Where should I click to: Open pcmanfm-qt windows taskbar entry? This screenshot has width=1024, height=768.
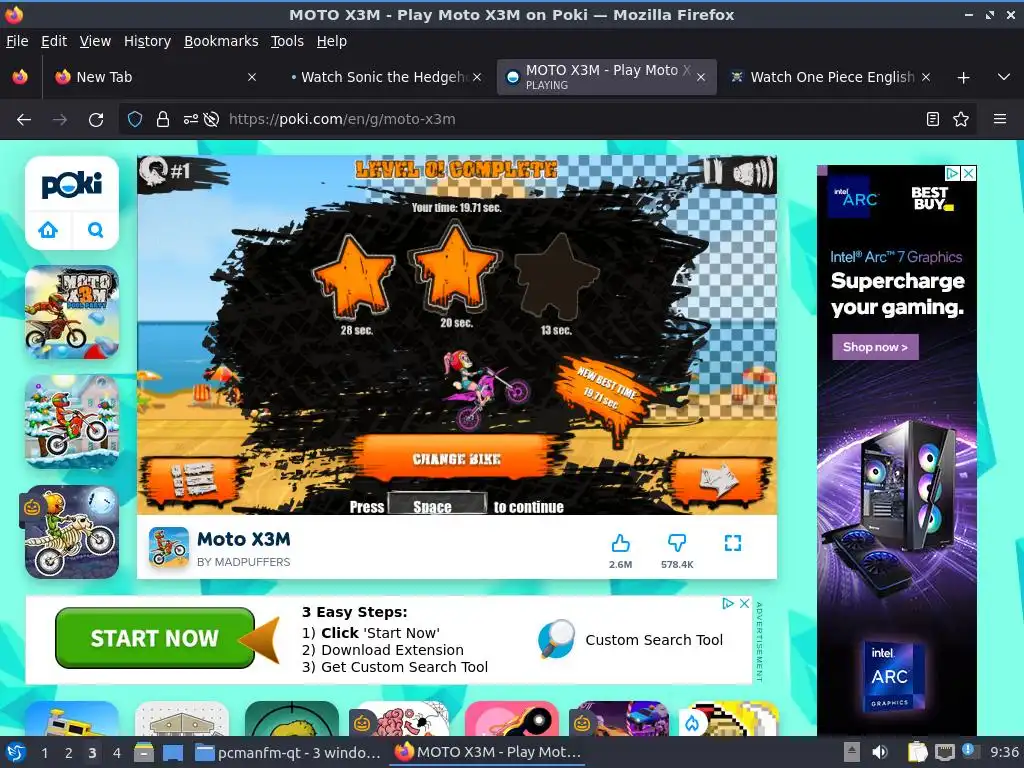288,753
